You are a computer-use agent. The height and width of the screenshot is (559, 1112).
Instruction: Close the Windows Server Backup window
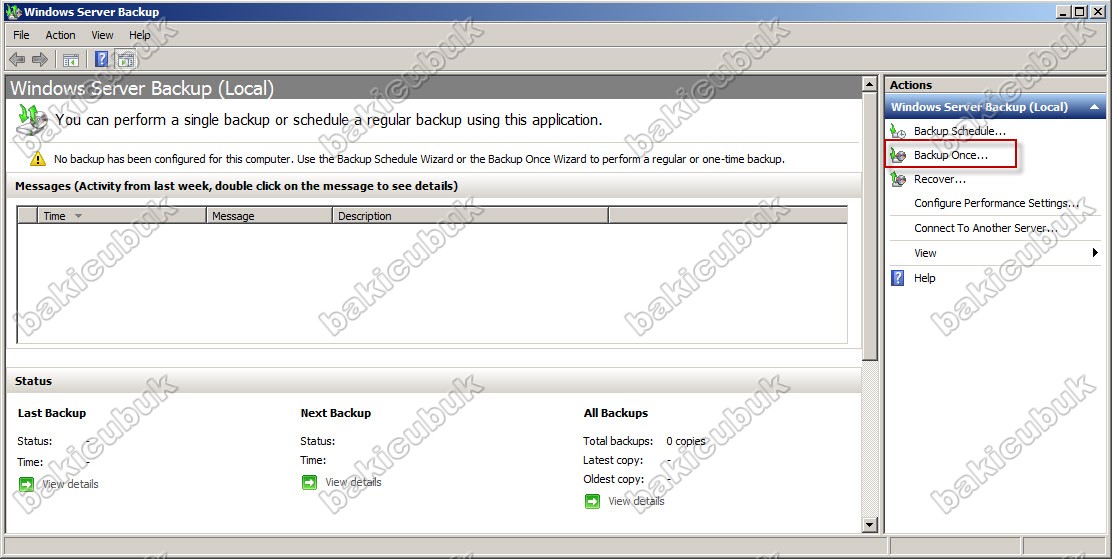coord(1097,11)
